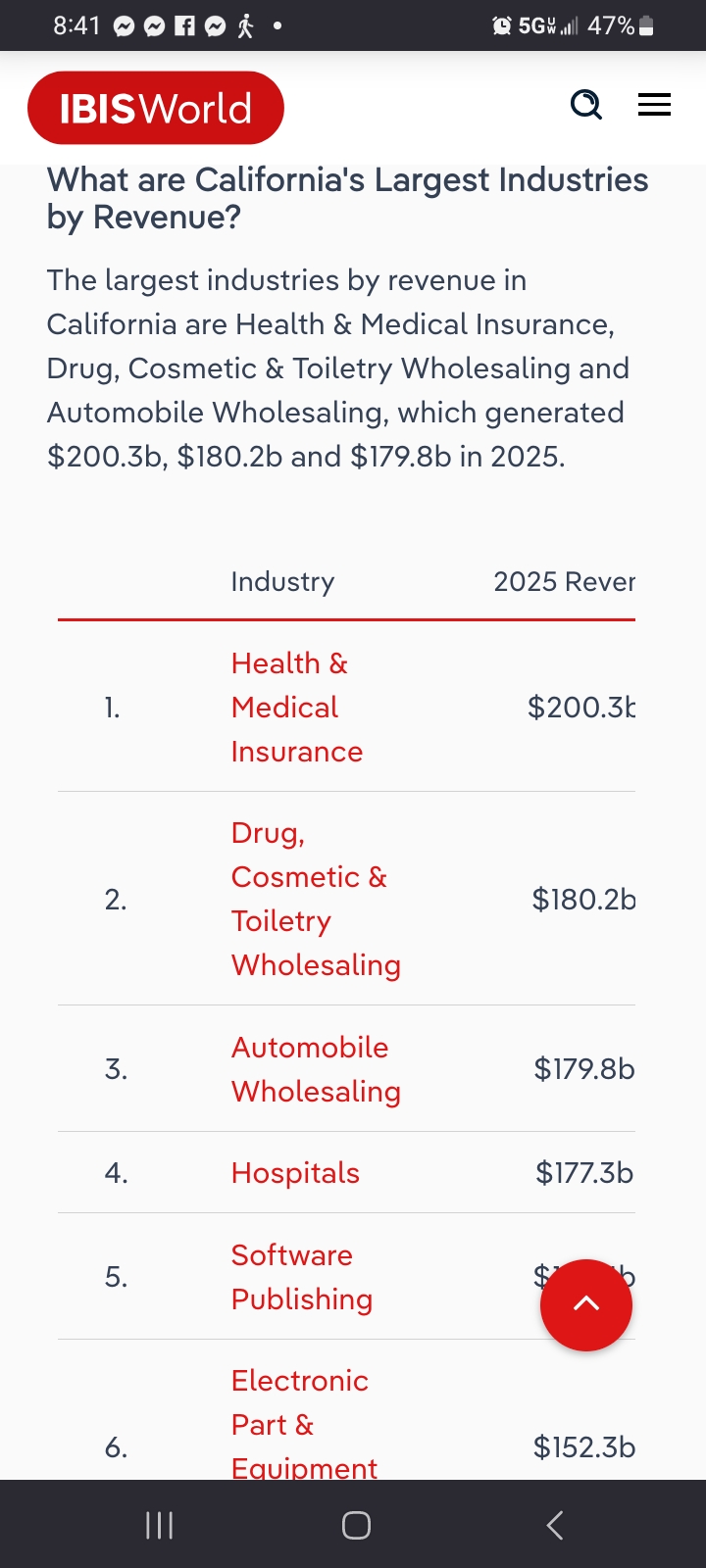Tap the Facebook notification icon in status bar
This screenshot has height=1568, width=706.
click(184, 26)
